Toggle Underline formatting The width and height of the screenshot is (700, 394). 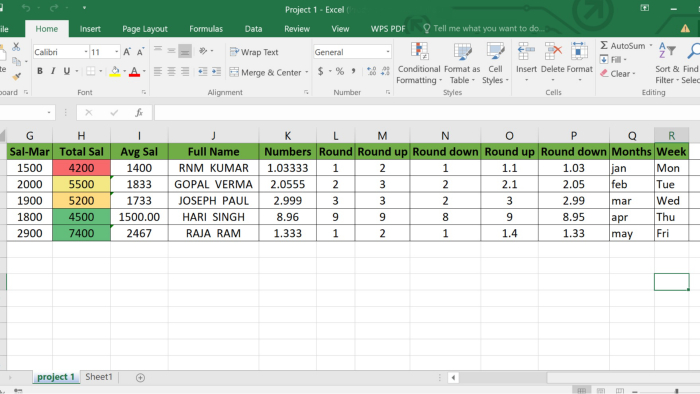[67, 71]
